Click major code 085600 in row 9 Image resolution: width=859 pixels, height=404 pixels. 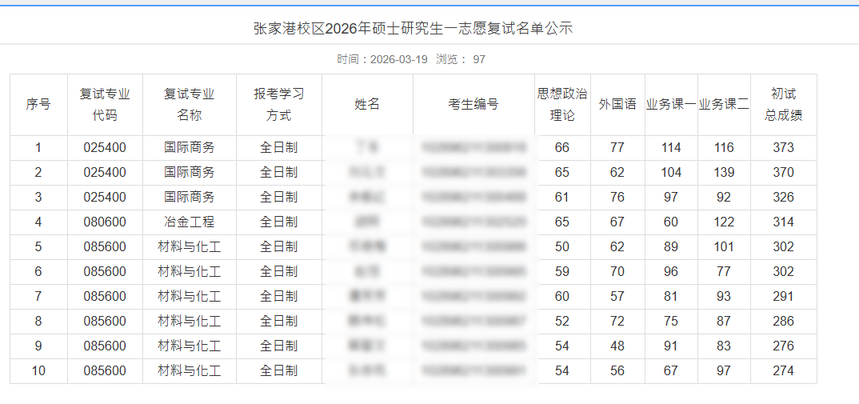[105, 346]
